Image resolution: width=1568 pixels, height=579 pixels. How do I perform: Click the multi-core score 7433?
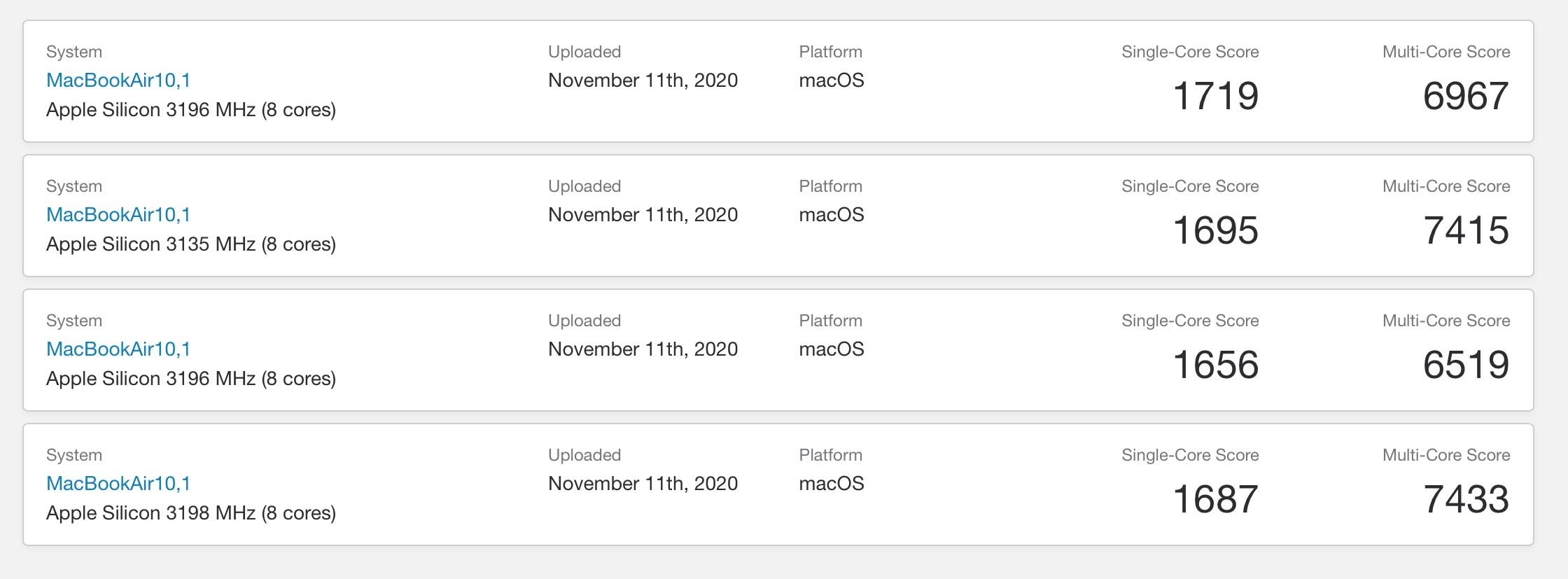[1466, 499]
